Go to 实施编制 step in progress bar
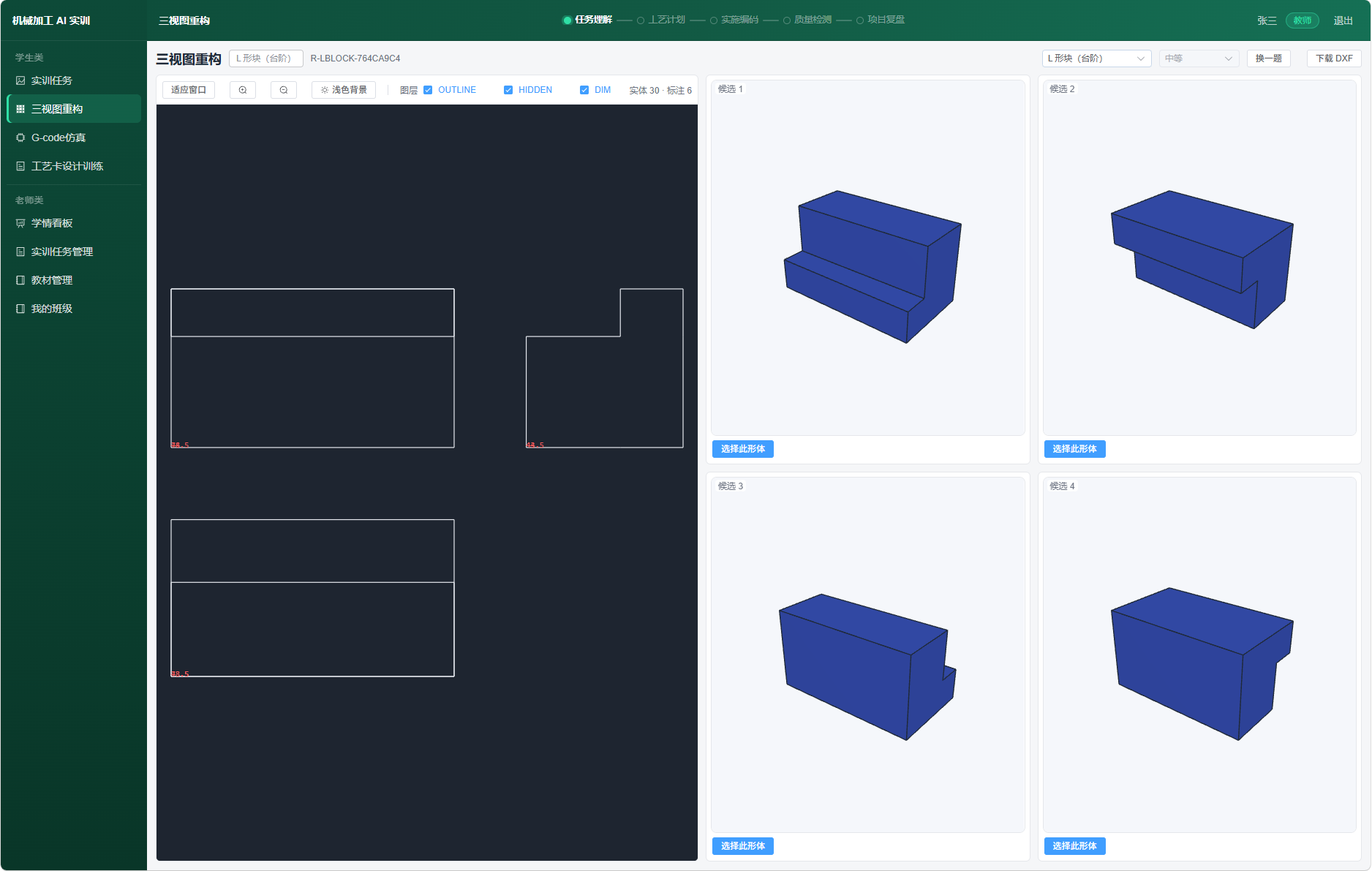 (x=734, y=20)
